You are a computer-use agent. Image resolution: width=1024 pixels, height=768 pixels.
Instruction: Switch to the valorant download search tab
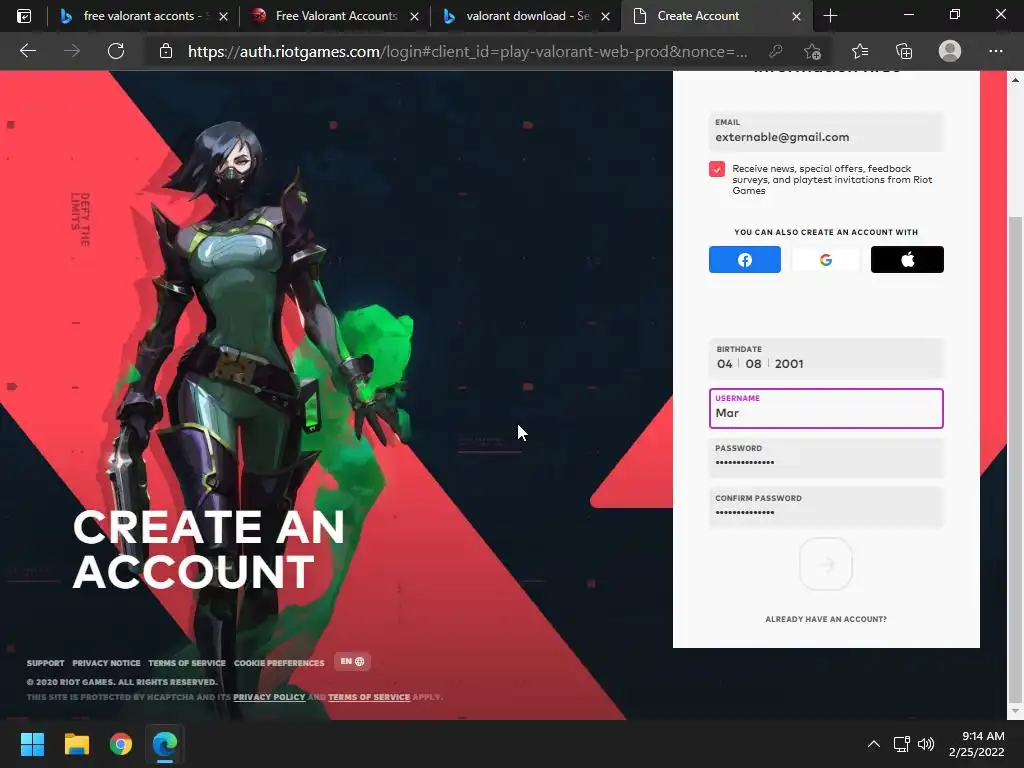pos(526,16)
